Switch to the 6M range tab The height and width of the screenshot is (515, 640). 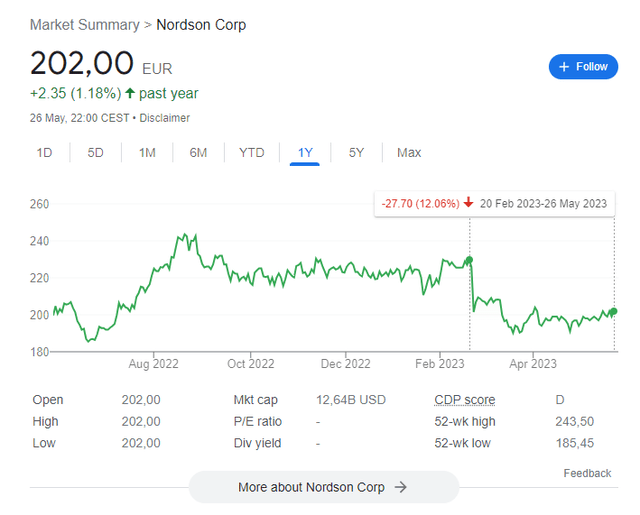coord(198,153)
